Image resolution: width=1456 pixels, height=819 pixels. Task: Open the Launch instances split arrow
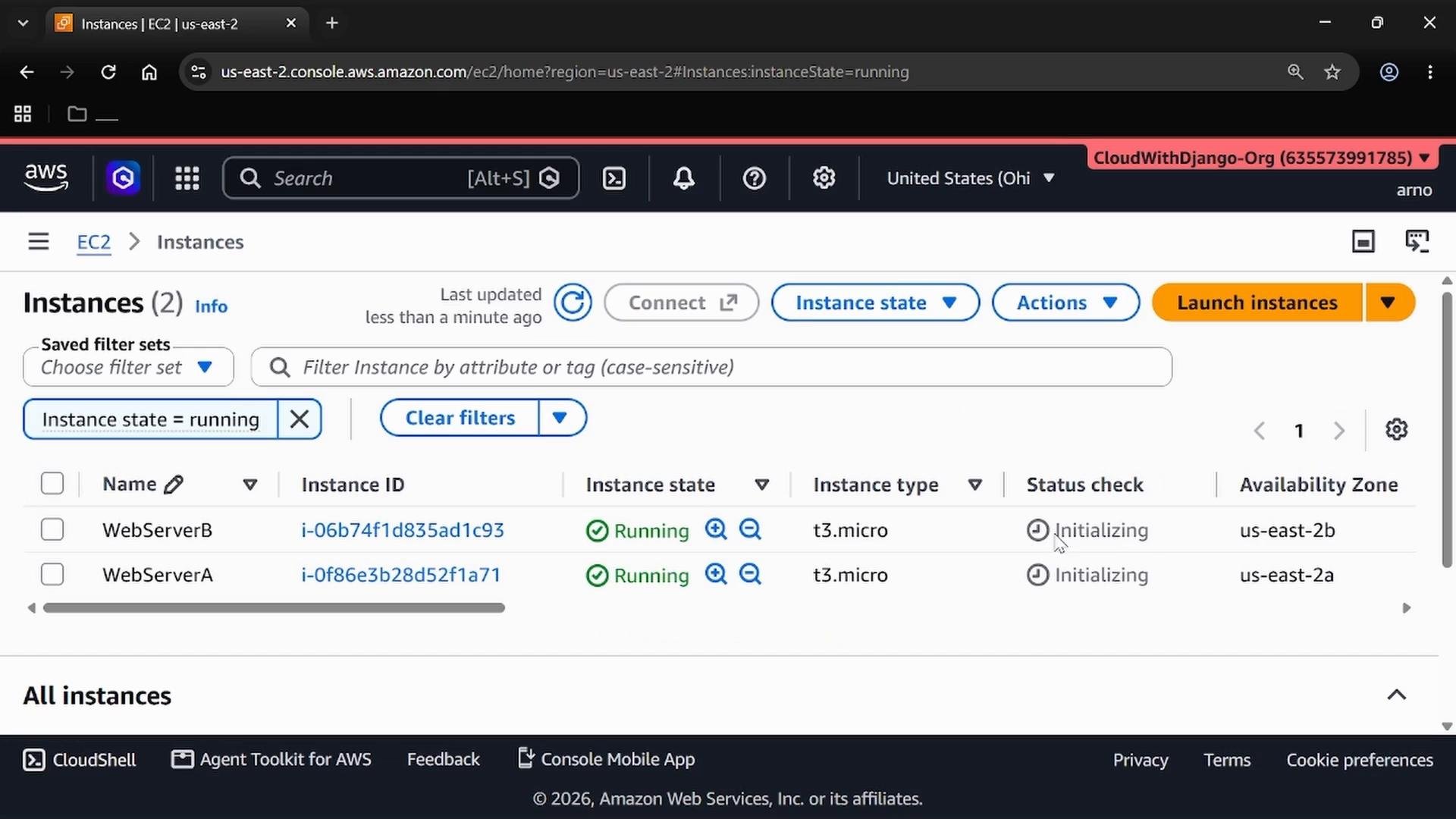(x=1389, y=303)
